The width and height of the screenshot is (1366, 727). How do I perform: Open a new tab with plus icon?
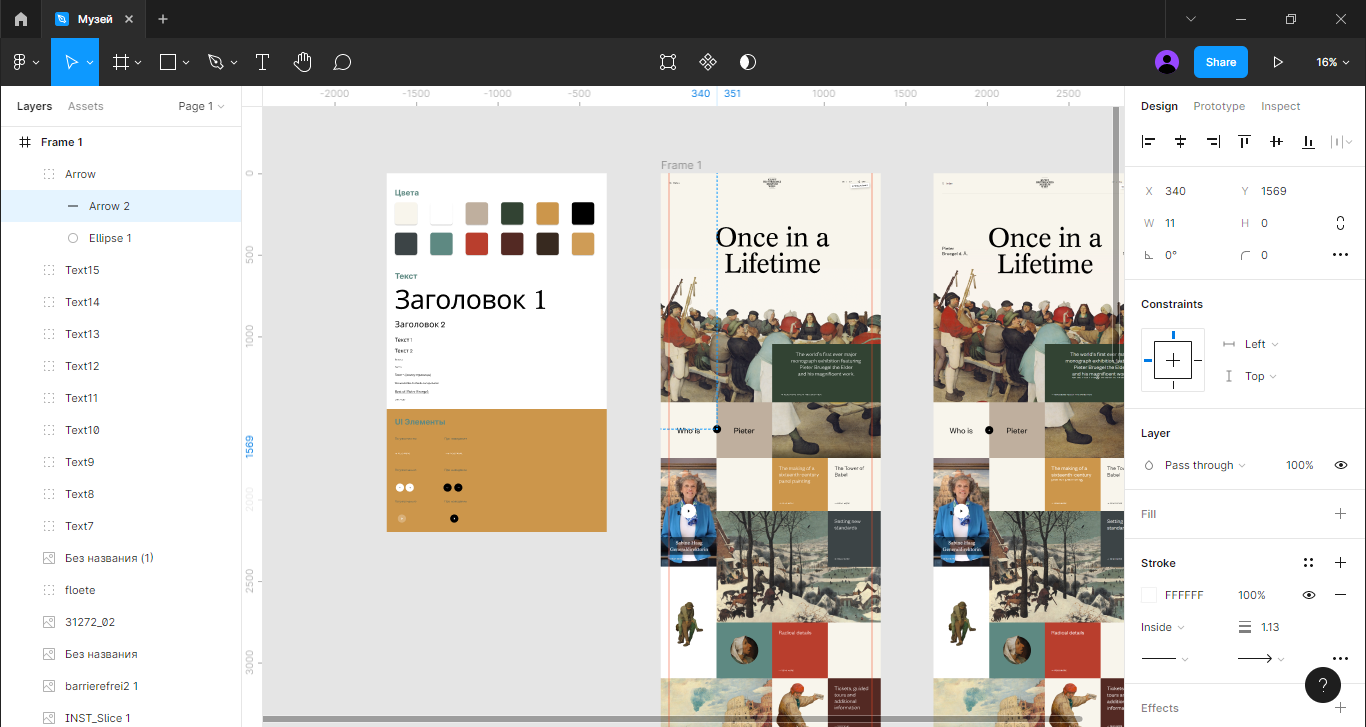163,19
